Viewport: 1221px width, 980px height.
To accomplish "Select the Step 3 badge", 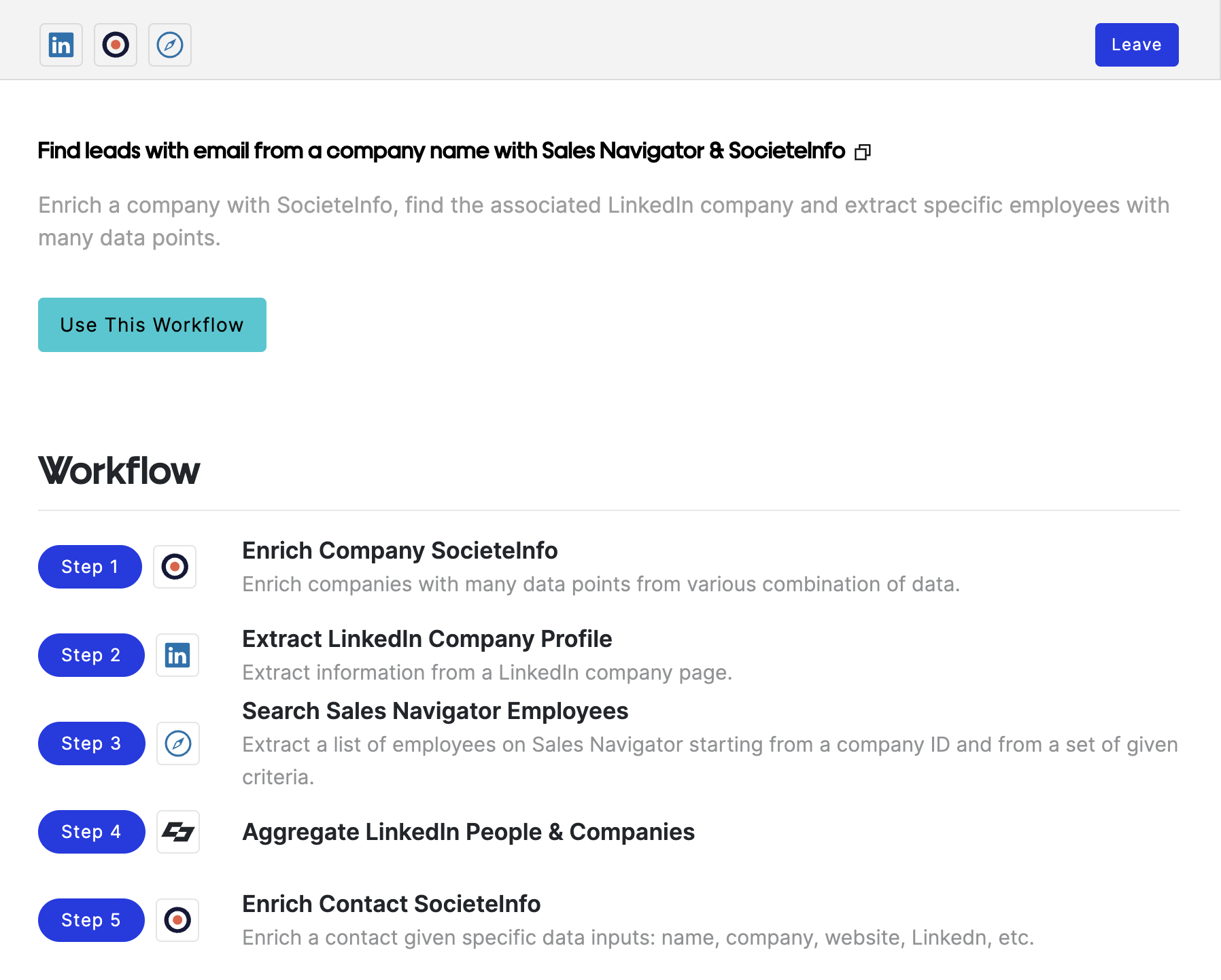I will pyautogui.click(x=92, y=743).
